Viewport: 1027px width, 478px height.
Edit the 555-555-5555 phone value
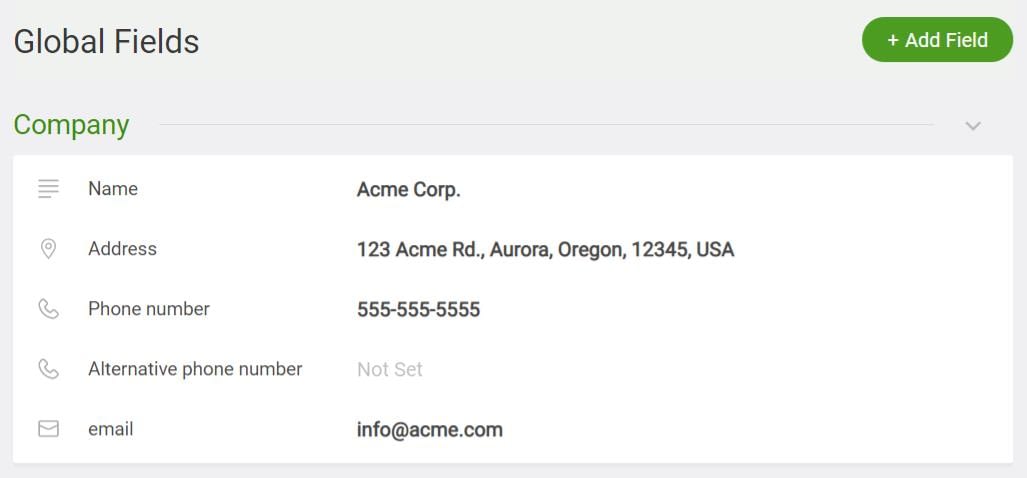[419, 310]
